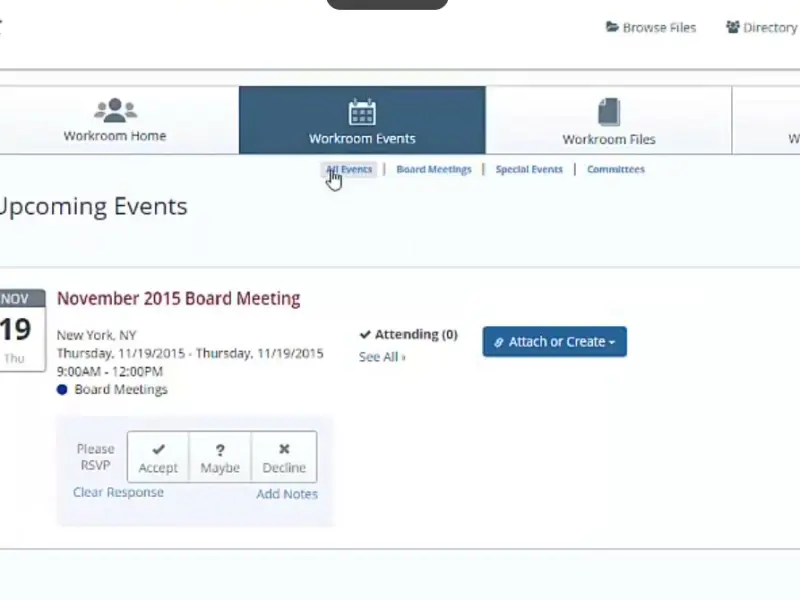Screen dimensions: 800x600
Task: Click the Workroom Events calendar icon
Action: [362, 111]
